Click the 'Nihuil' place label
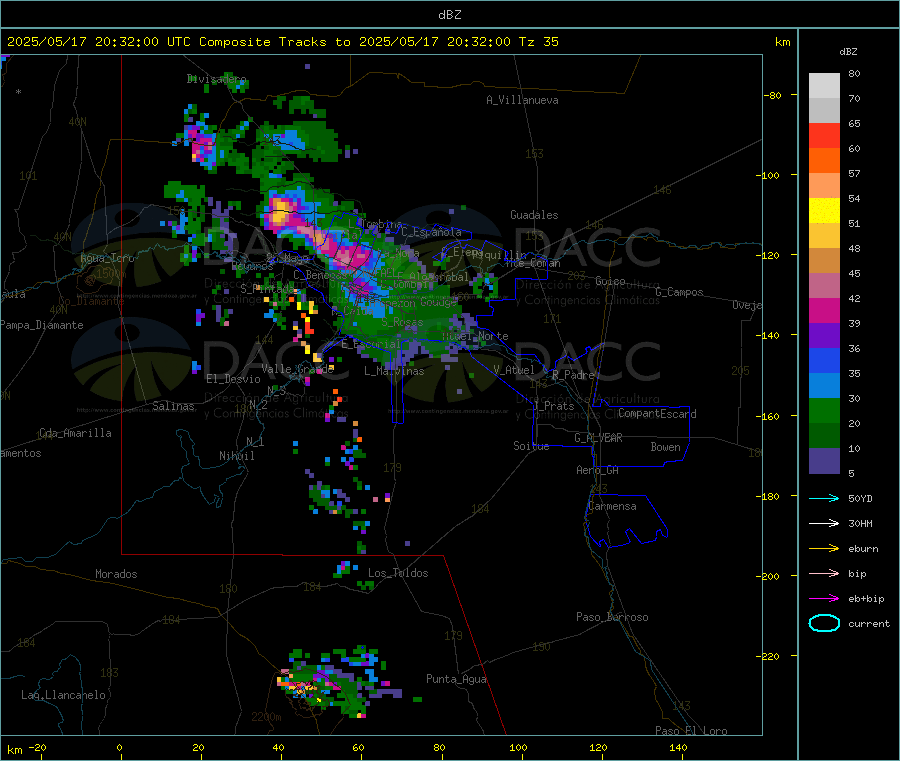The height and width of the screenshot is (761, 900). tap(236, 456)
